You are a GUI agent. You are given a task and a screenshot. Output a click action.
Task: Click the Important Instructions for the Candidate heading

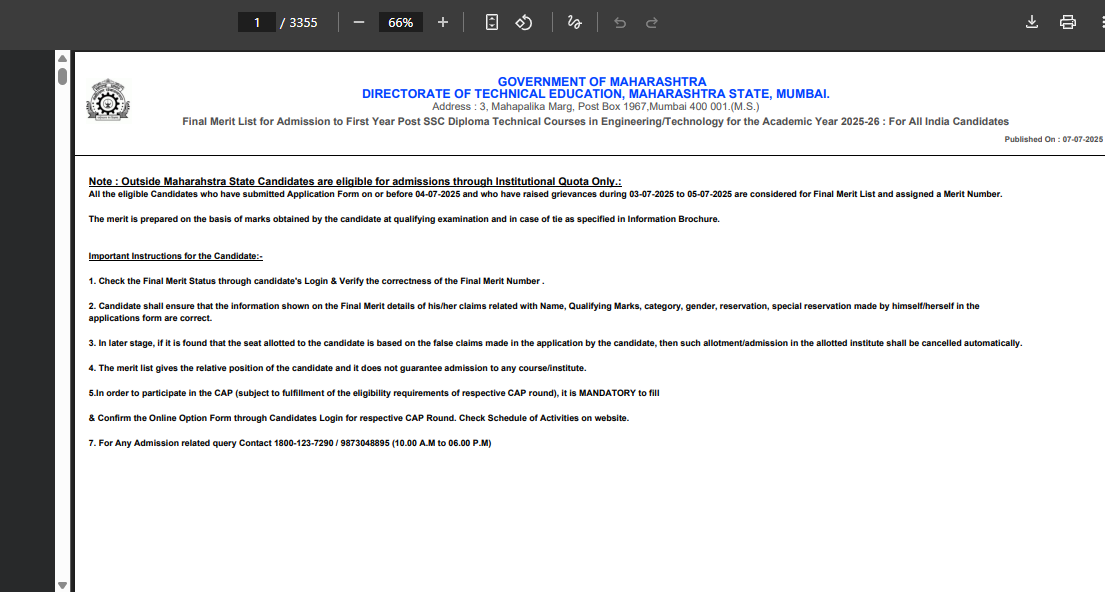coord(175,256)
